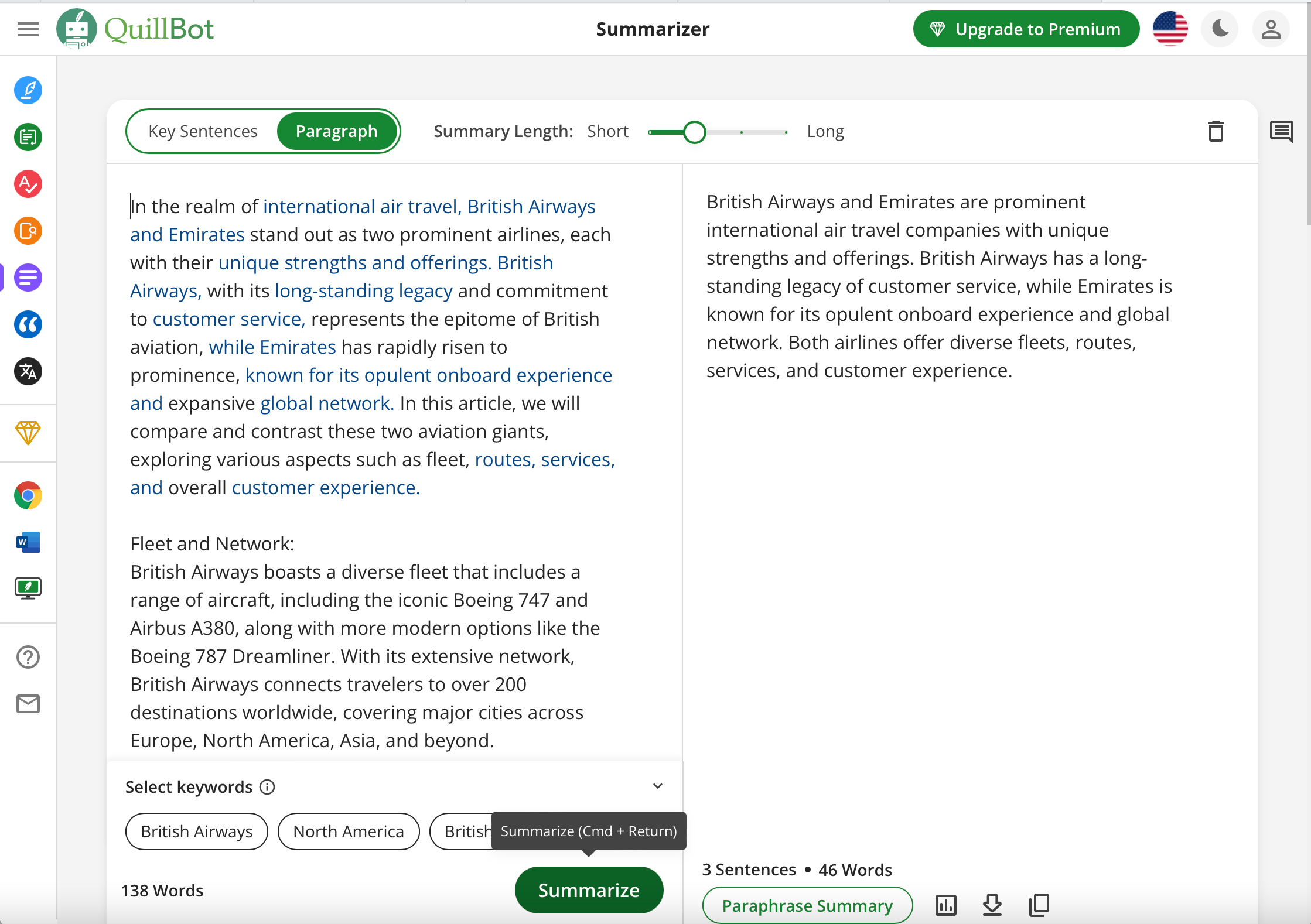Select the North America keyword tag
Image resolution: width=1311 pixels, height=924 pixels.
click(x=347, y=830)
